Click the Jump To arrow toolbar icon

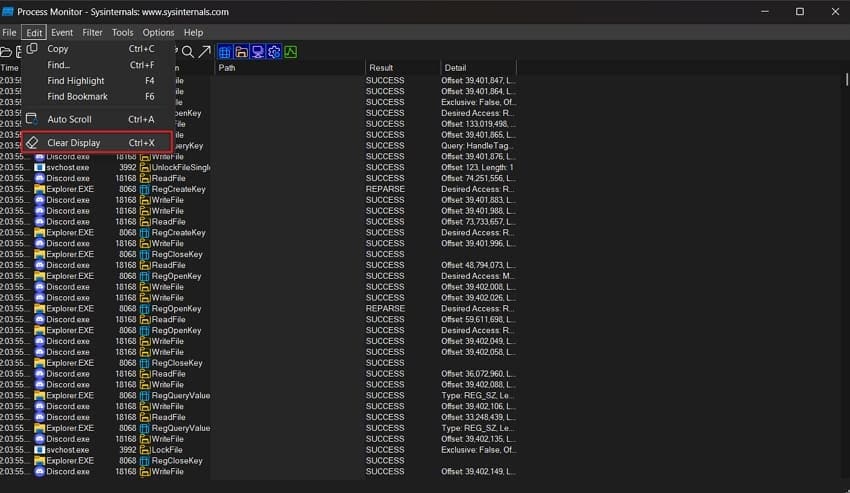click(x=204, y=52)
